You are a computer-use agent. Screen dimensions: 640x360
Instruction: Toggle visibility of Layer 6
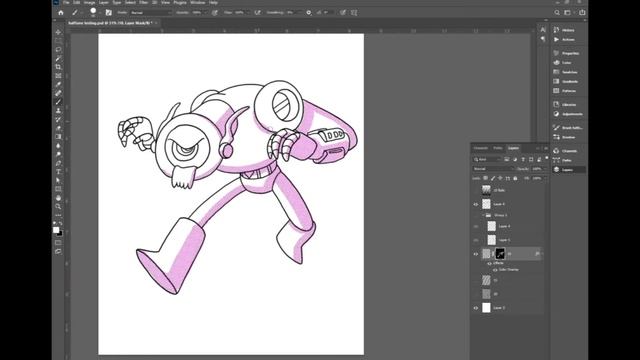(476, 204)
